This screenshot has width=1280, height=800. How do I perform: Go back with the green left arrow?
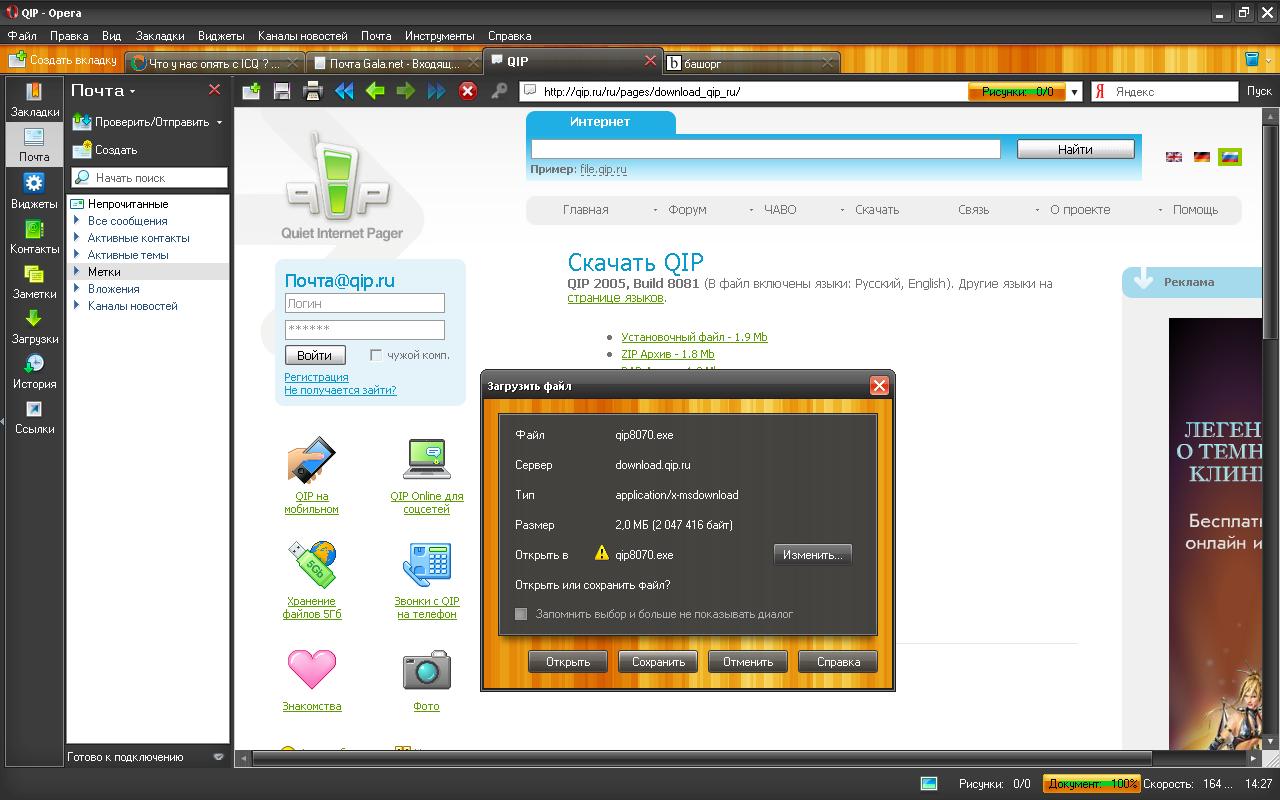375,91
